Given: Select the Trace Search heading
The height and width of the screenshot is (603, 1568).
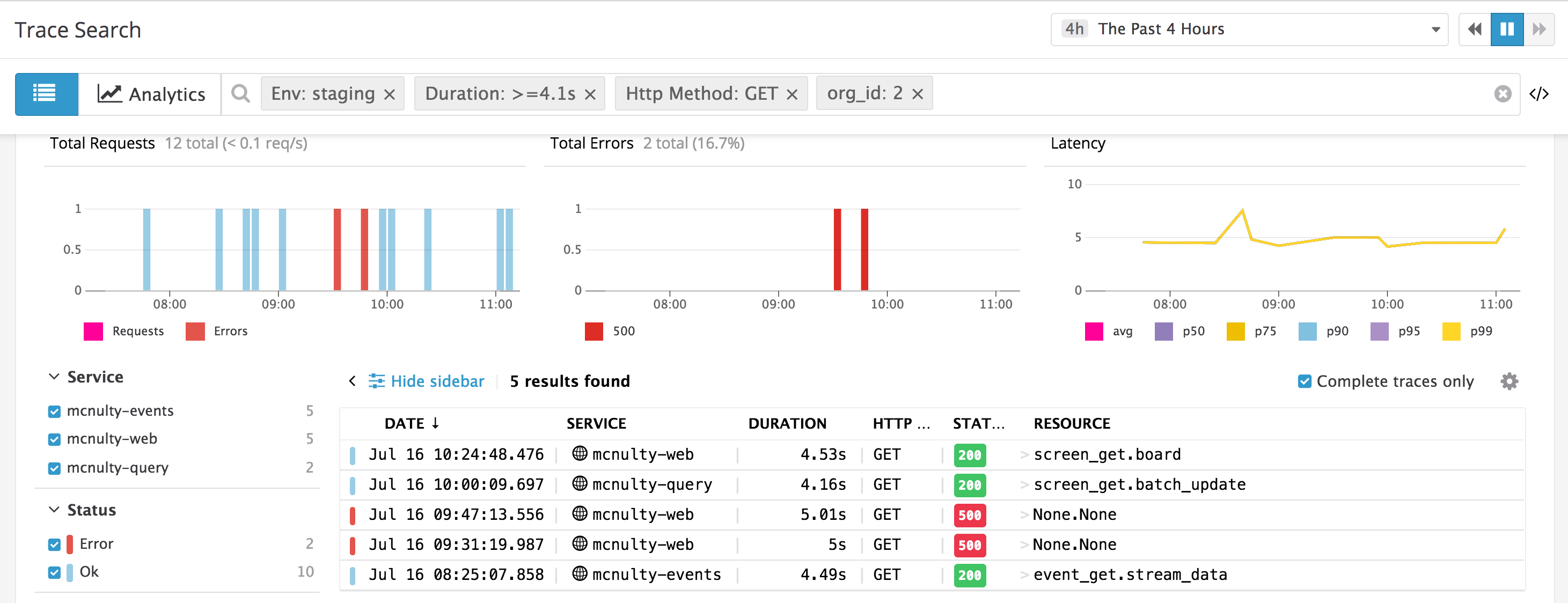Looking at the screenshot, I should (x=78, y=28).
